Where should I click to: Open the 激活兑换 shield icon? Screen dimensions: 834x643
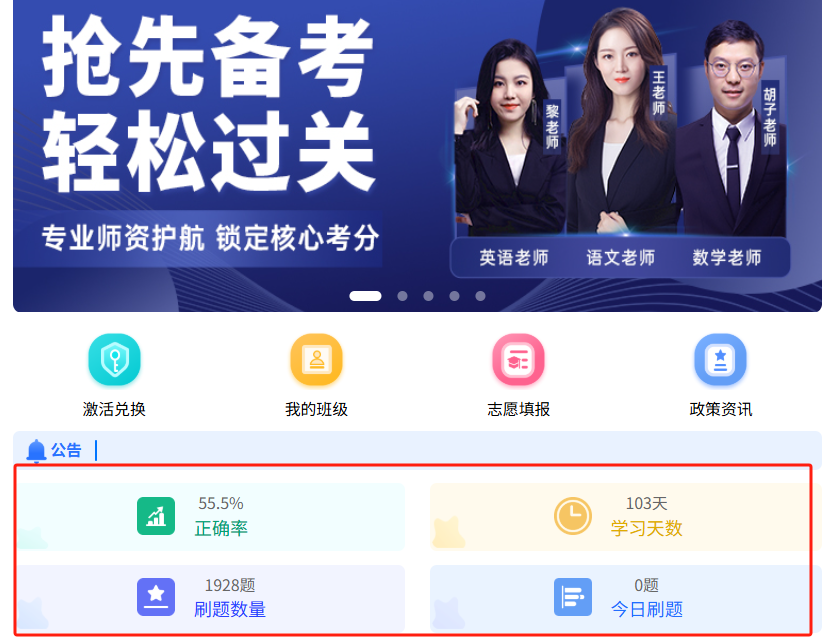tap(114, 360)
